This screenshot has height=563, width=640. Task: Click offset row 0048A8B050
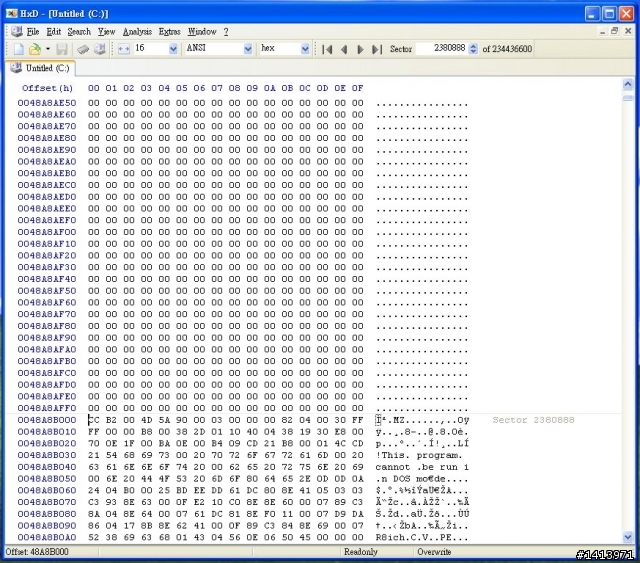(x=47, y=478)
